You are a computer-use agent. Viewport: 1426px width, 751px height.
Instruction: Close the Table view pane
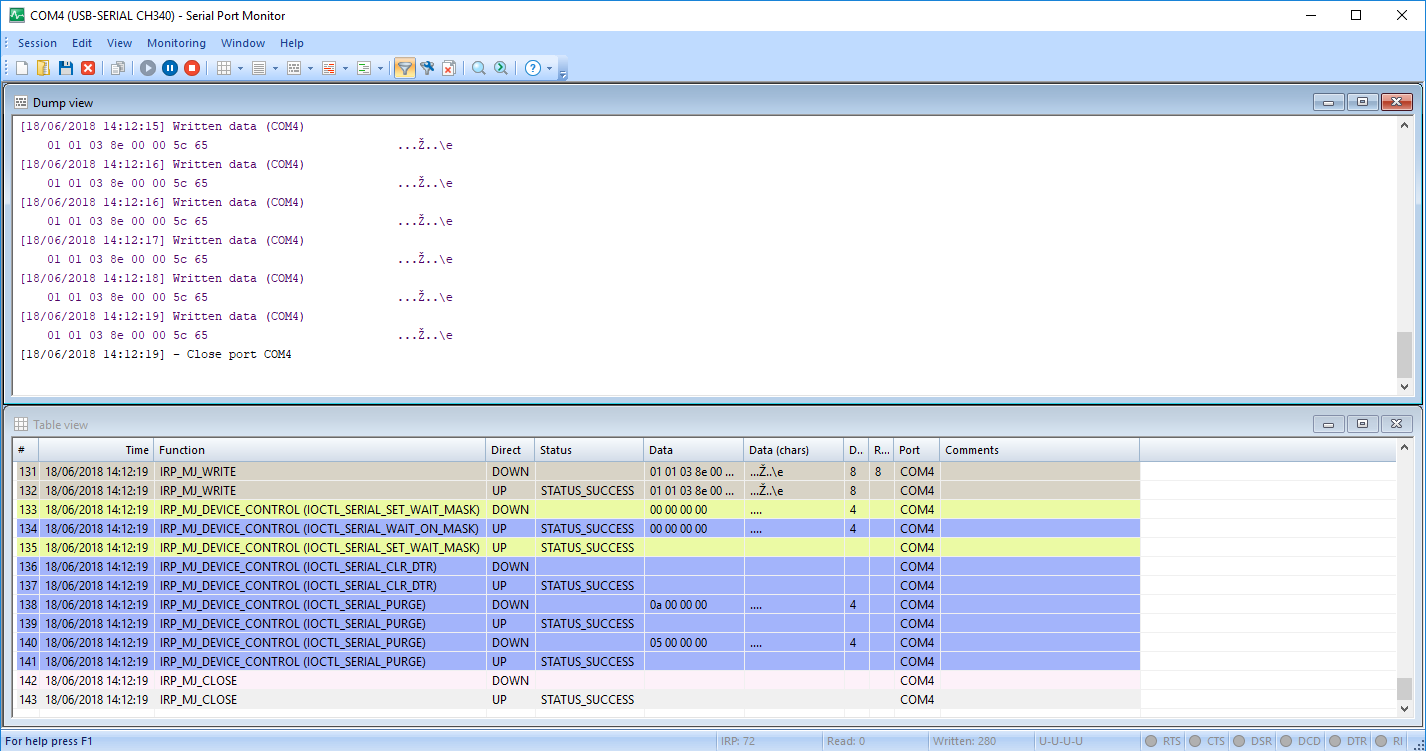click(x=1396, y=424)
